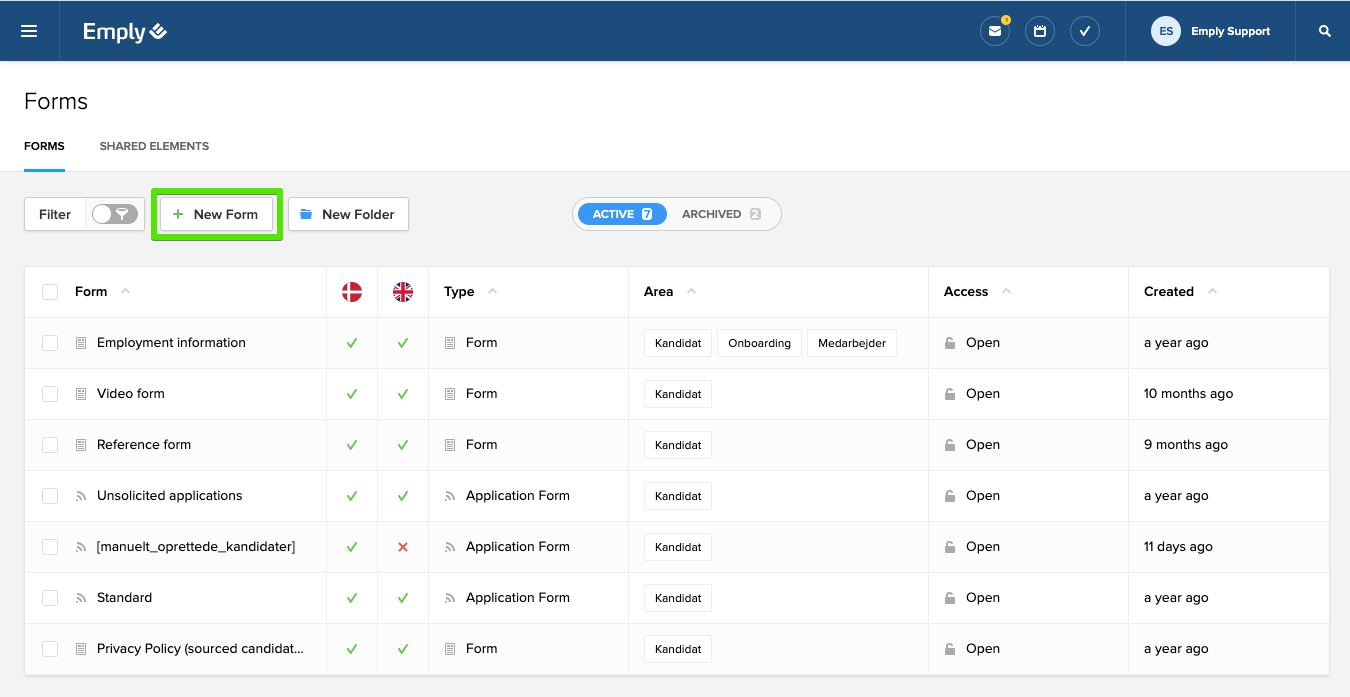Click the Danish flag column icon
The height and width of the screenshot is (697, 1350).
[352, 292]
